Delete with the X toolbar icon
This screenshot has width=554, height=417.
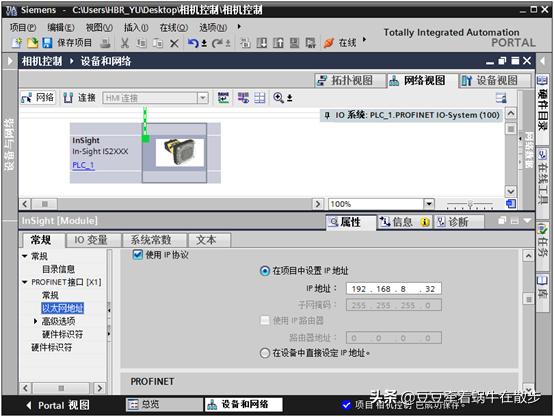pyautogui.click(x=174, y=43)
